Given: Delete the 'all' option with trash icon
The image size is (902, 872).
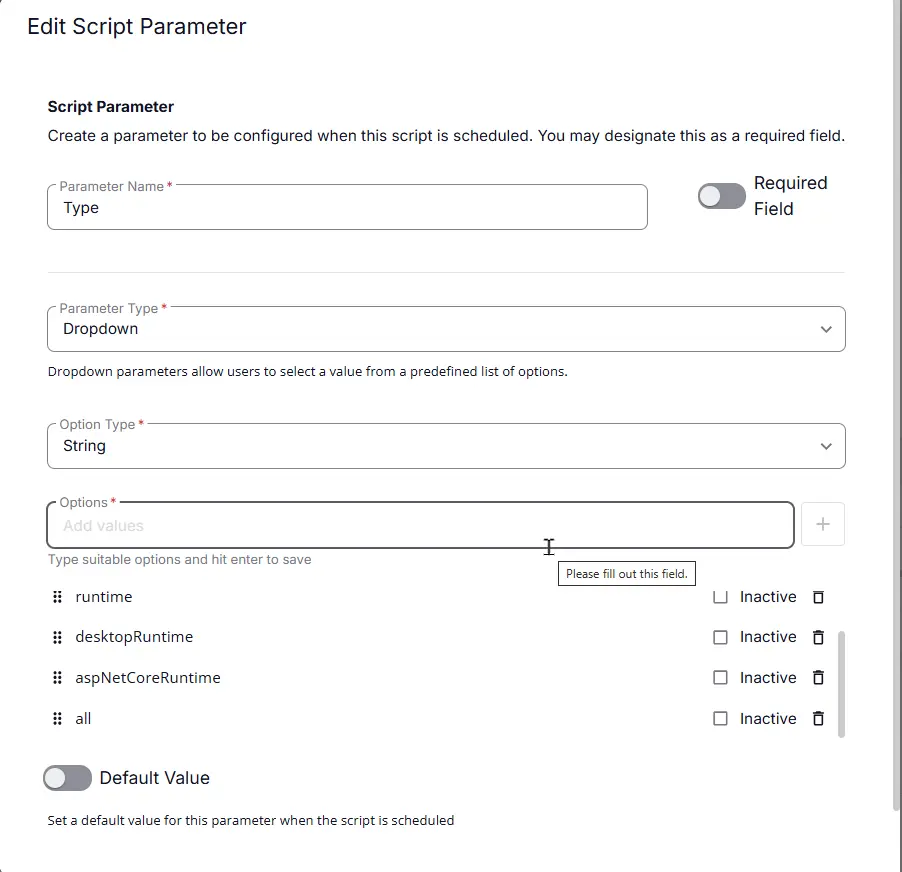Looking at the screenshot, I should (818, 718).
